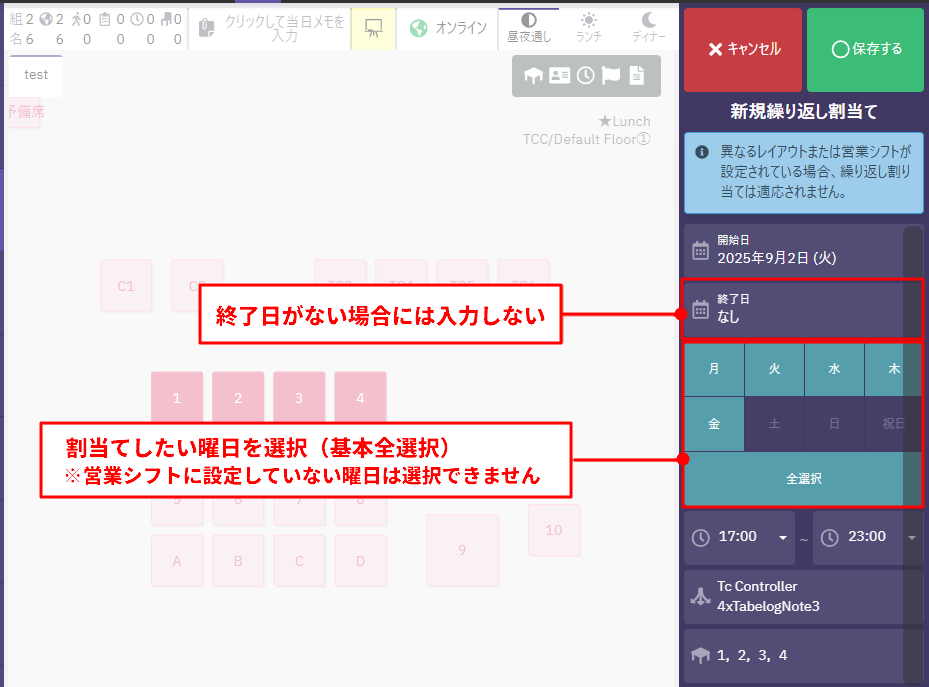Click the daily memo input area
The height and width of the screenshot is (687, 929).
tap(271, 28)
